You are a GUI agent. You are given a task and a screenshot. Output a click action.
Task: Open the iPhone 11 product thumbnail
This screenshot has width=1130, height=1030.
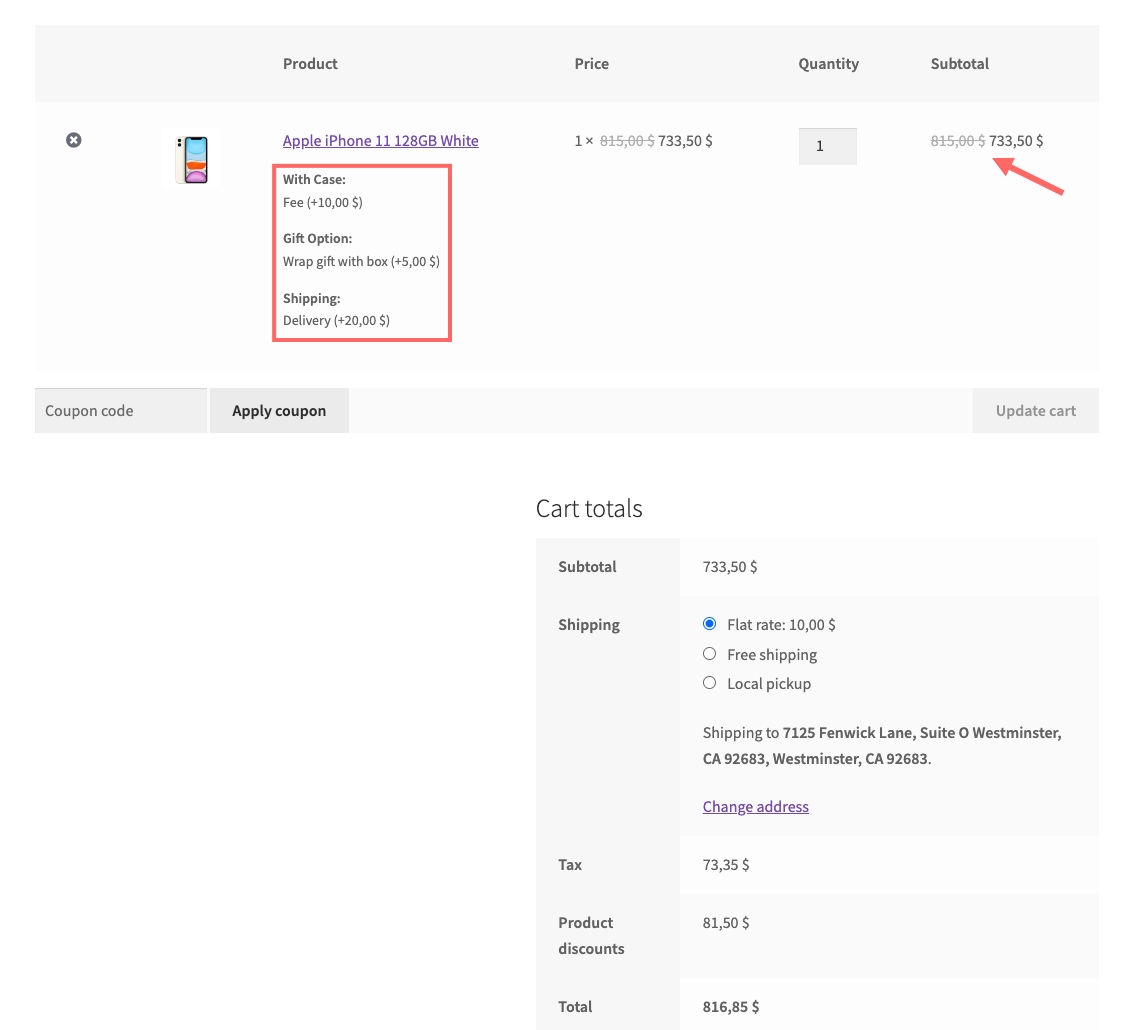(x=191, y=160)
